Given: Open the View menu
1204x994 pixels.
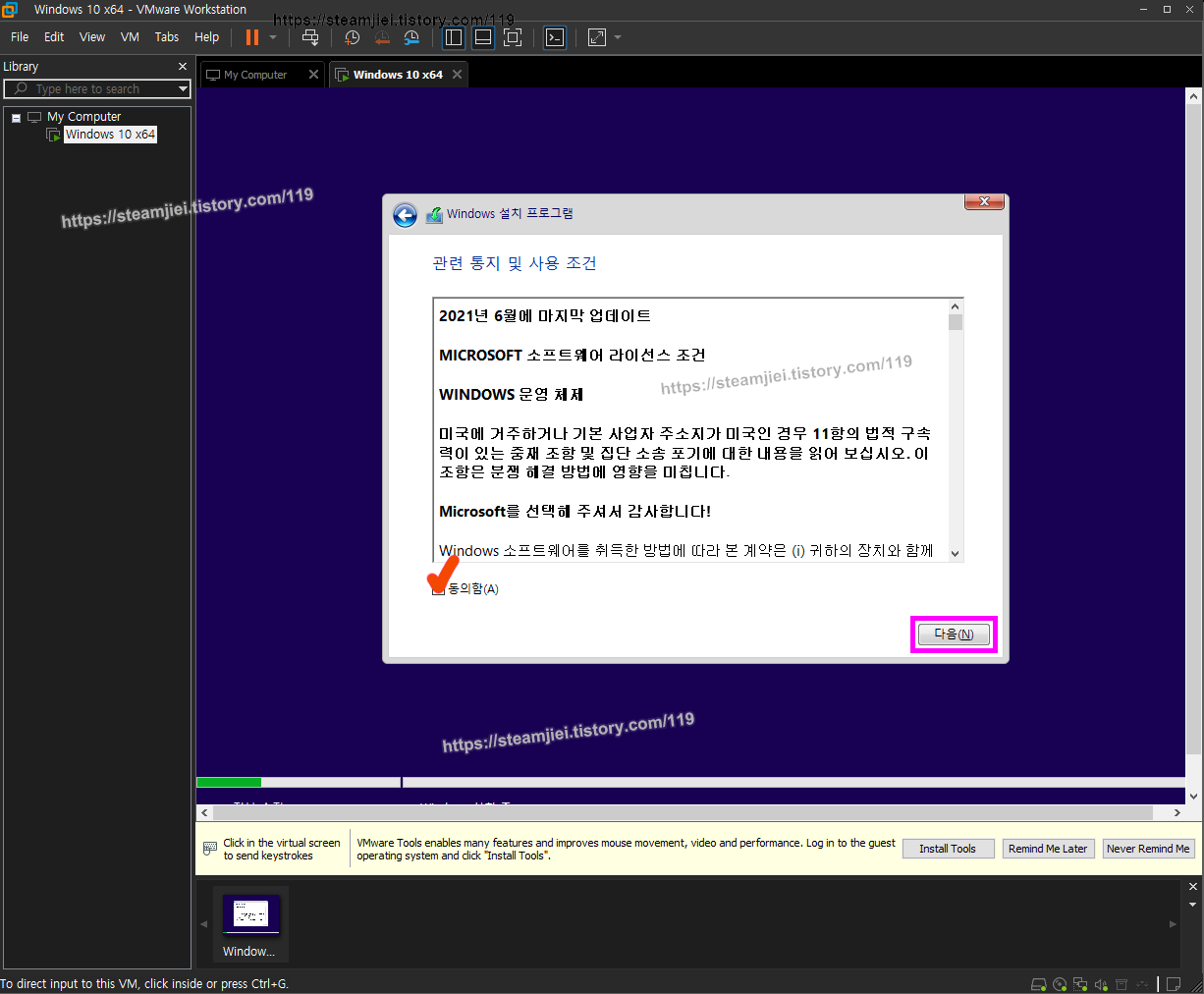Looking at the screenshot, I should pos(92,37).
